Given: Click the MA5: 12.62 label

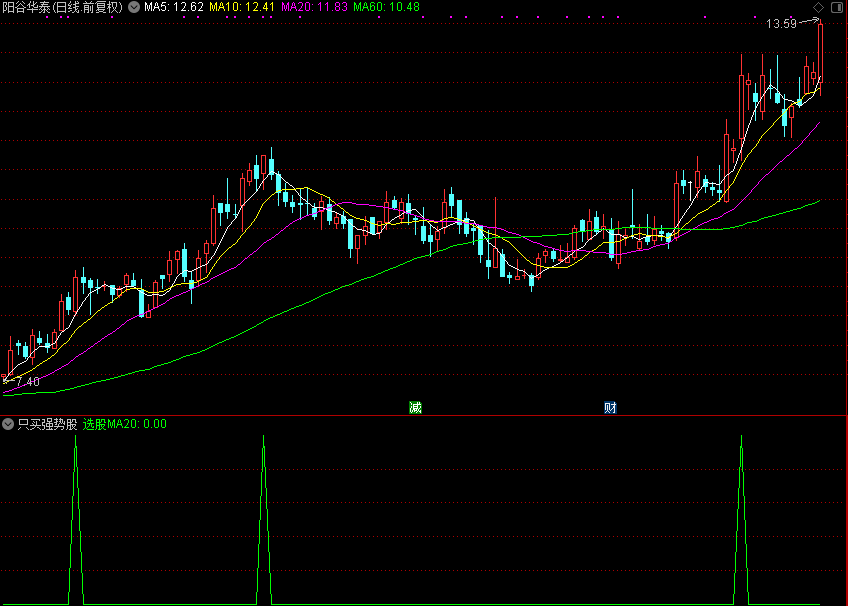Looking at the screenshot, I should coord(174,7).
